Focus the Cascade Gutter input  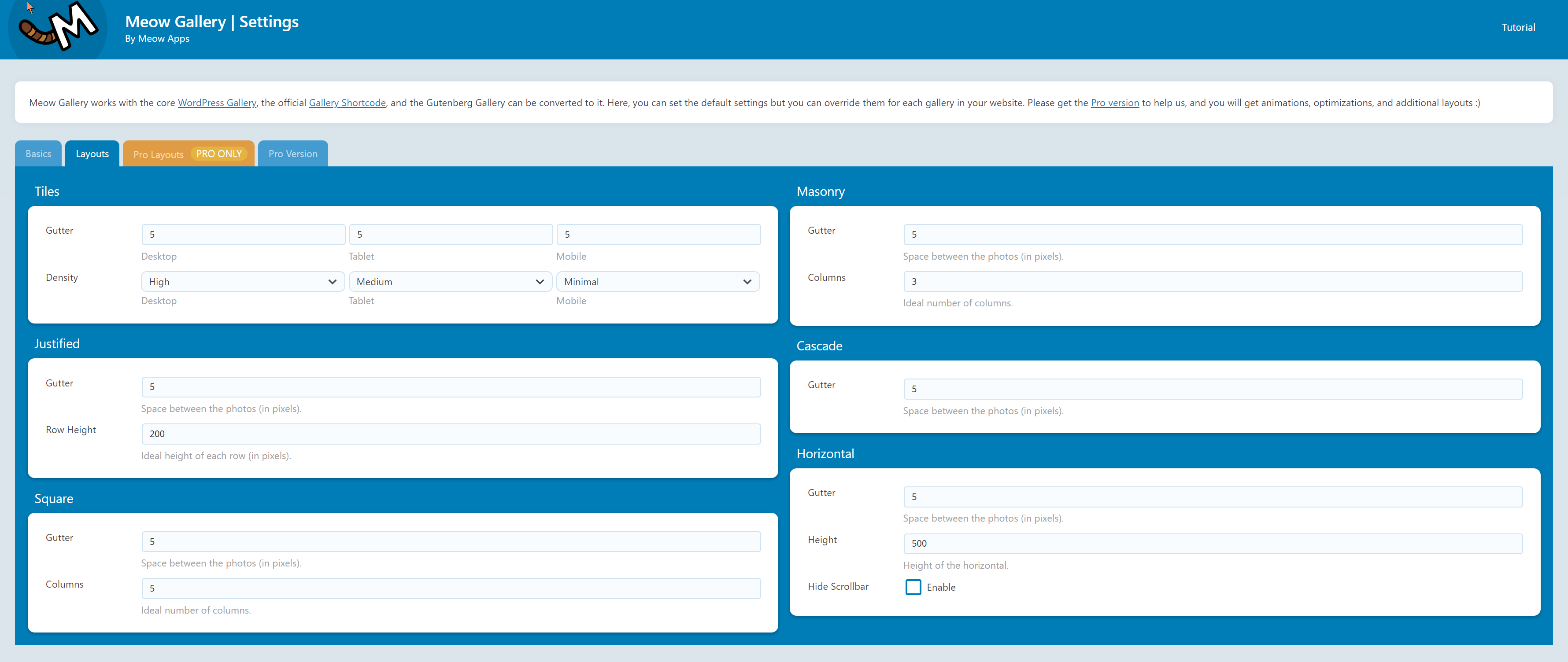point(1213,390)
